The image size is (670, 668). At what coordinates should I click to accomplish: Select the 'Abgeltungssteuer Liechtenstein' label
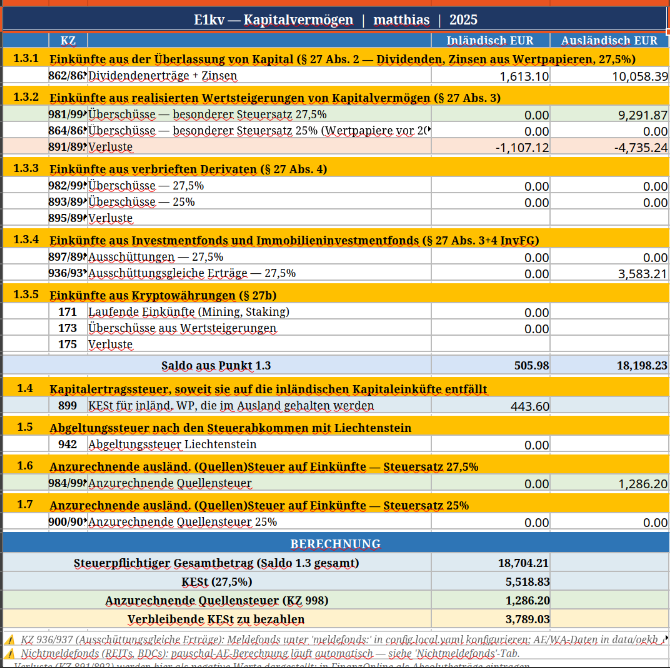pyautogui.click(x=259, y=444)
